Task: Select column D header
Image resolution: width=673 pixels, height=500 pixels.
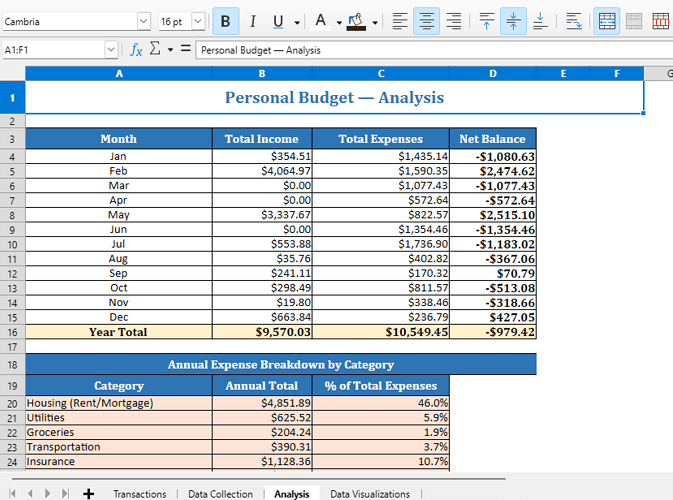Action: [x=493, y=73]
